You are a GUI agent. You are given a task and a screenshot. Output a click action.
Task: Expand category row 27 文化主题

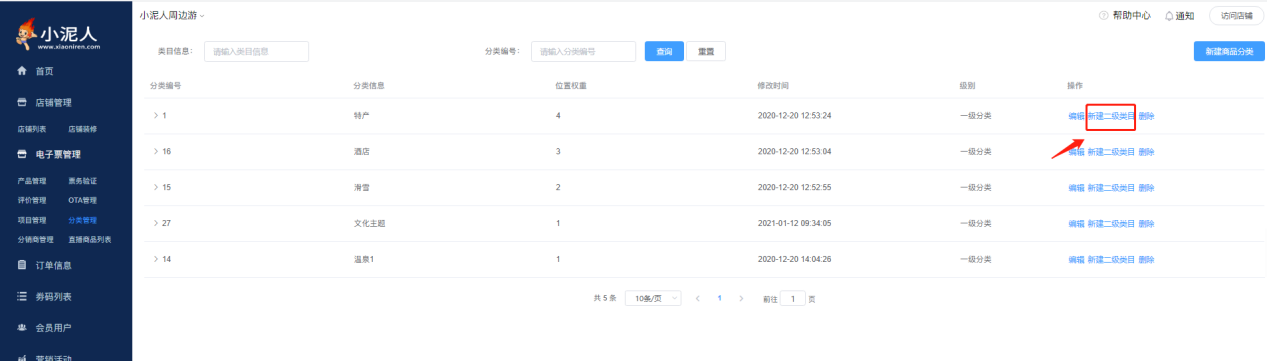pos(155,223)
